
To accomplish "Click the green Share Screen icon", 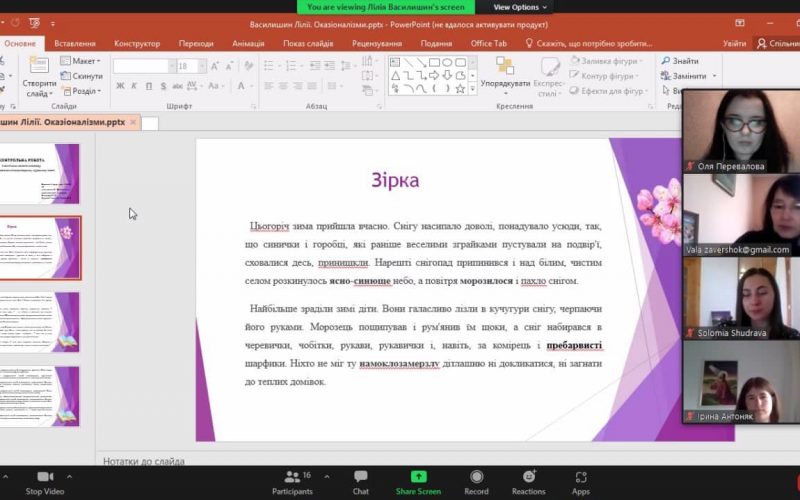I will coord(418,477).
